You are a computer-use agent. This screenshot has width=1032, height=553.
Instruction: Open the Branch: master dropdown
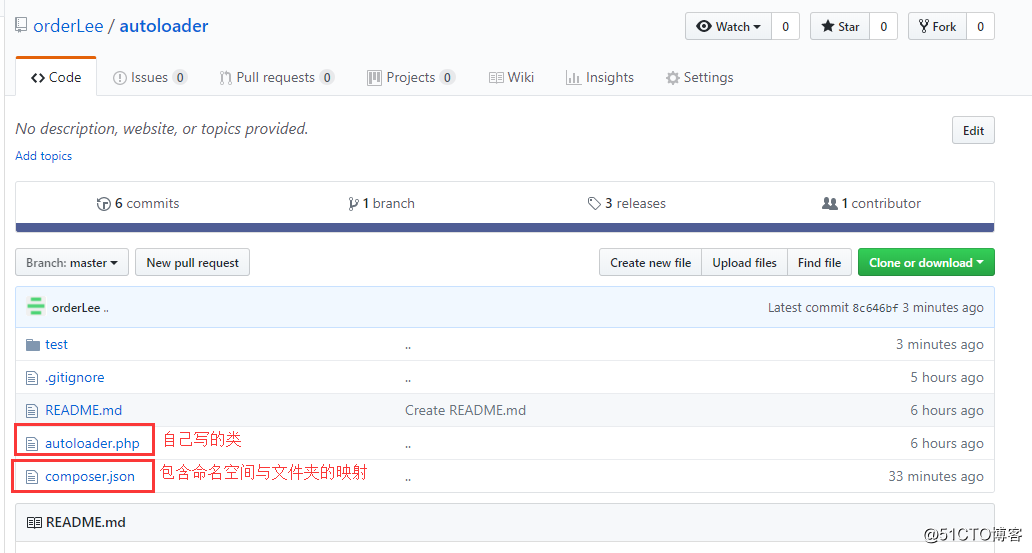72,262
